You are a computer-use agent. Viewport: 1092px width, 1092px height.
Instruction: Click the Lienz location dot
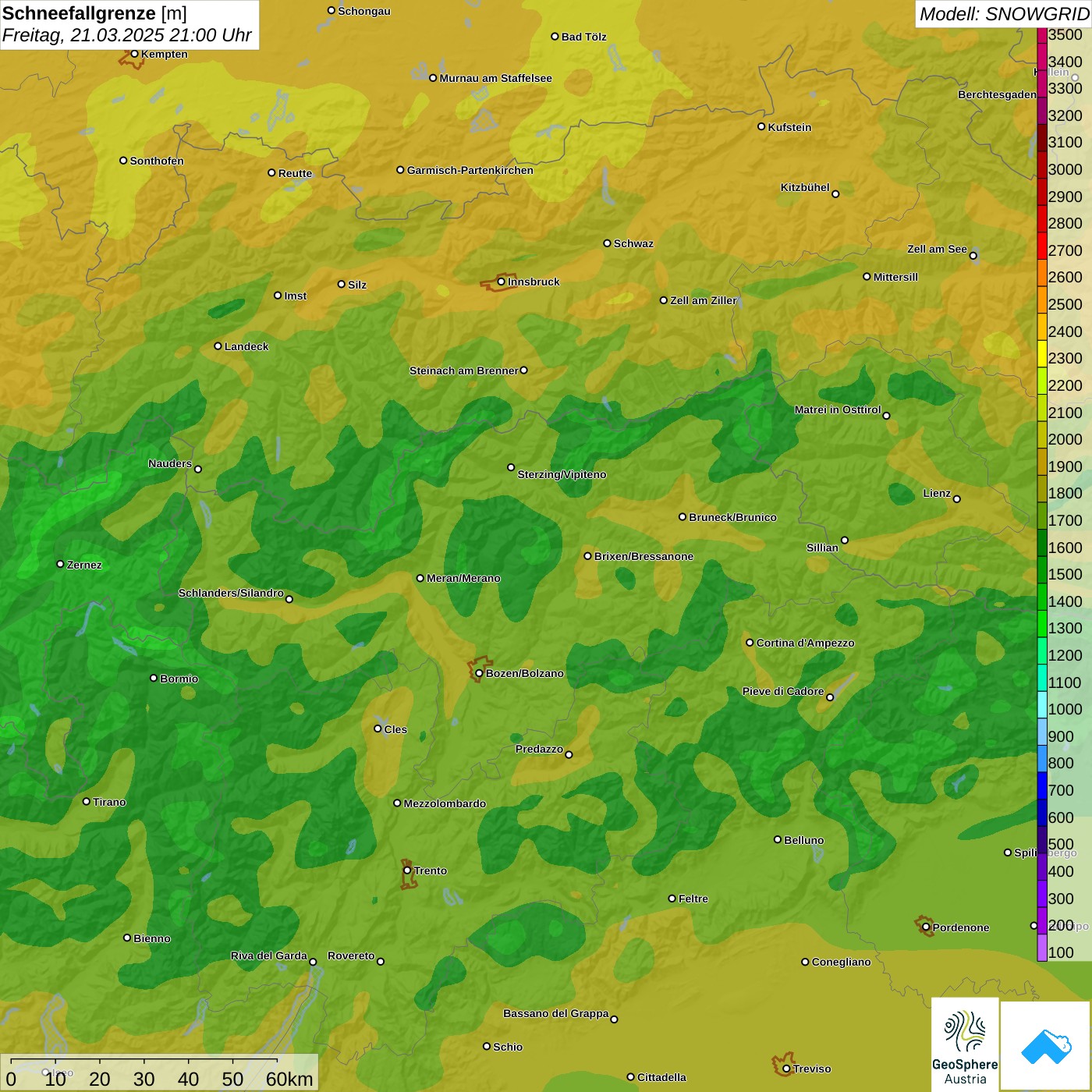pos(957,499)
